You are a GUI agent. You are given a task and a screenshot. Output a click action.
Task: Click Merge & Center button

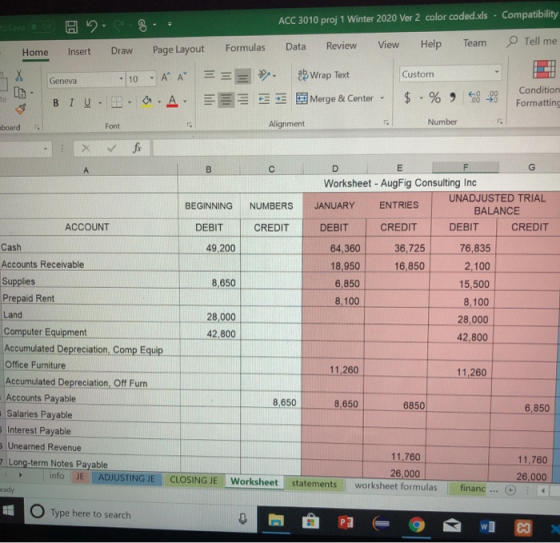tap(335, 98)
